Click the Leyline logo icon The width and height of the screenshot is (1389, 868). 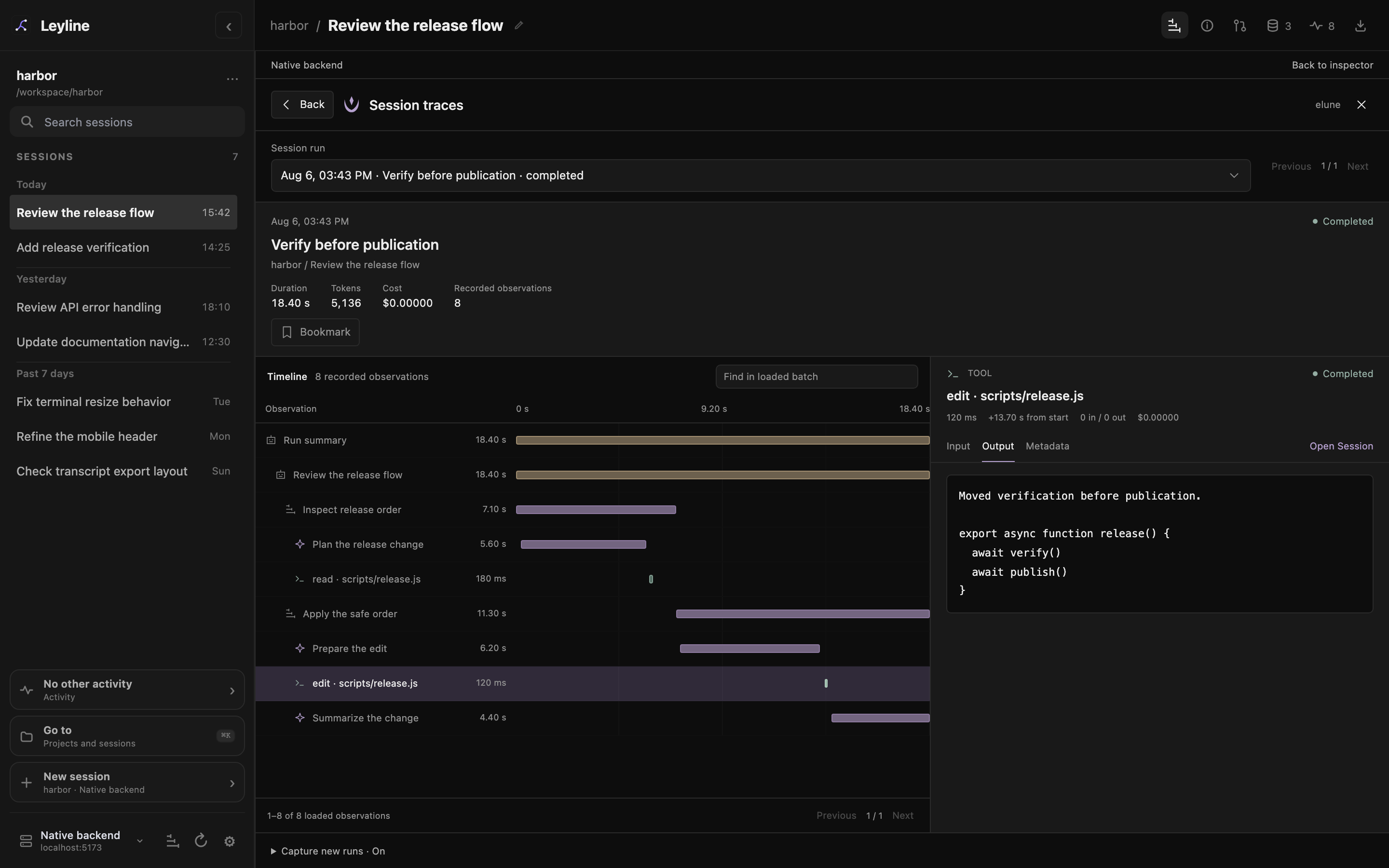click(21, 25)
